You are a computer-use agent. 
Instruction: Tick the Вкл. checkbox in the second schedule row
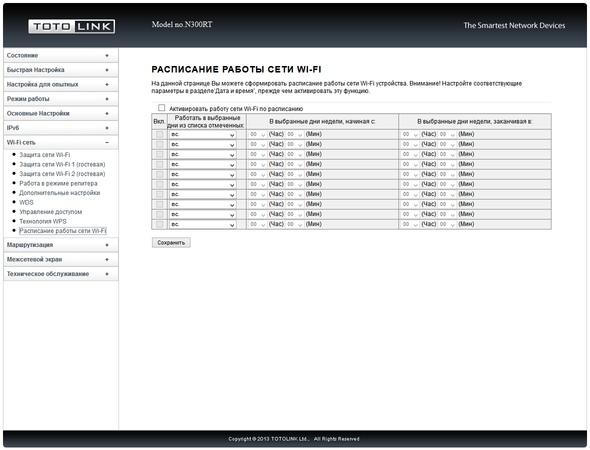coord(160,144)
